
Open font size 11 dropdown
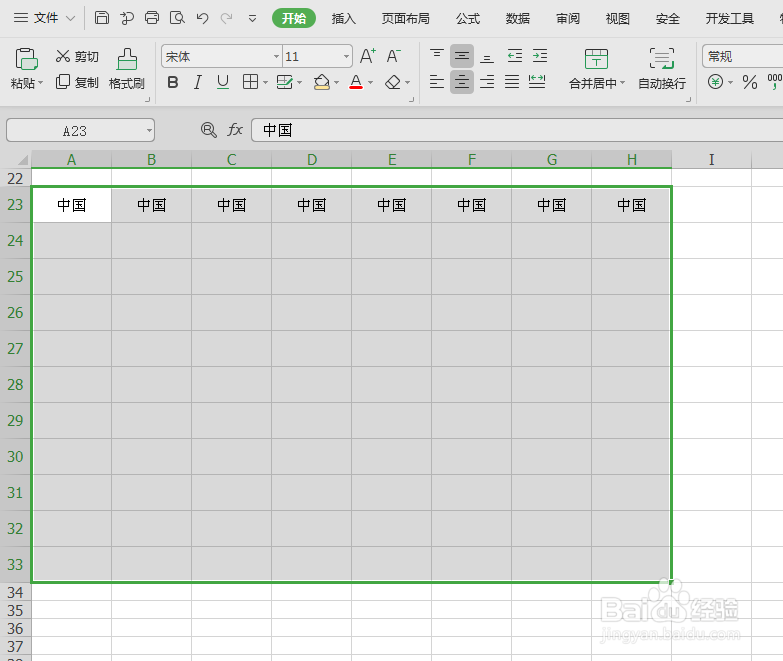(346, 56)
